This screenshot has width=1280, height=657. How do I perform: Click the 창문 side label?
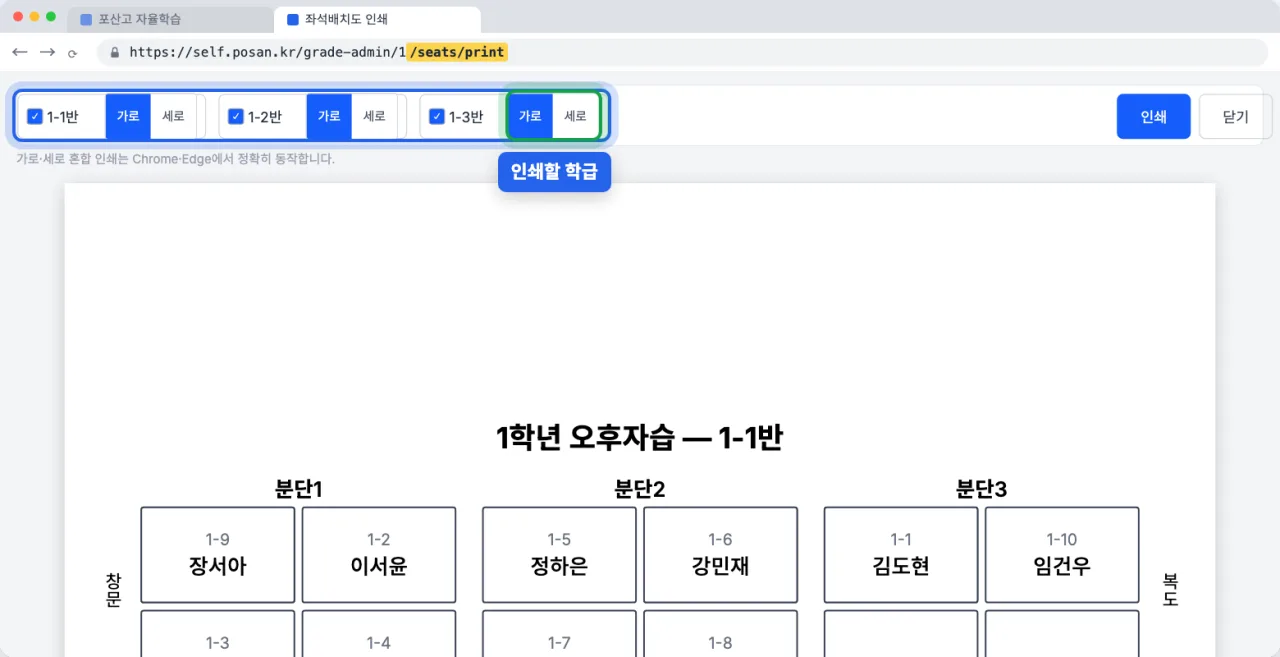[113, 590]
